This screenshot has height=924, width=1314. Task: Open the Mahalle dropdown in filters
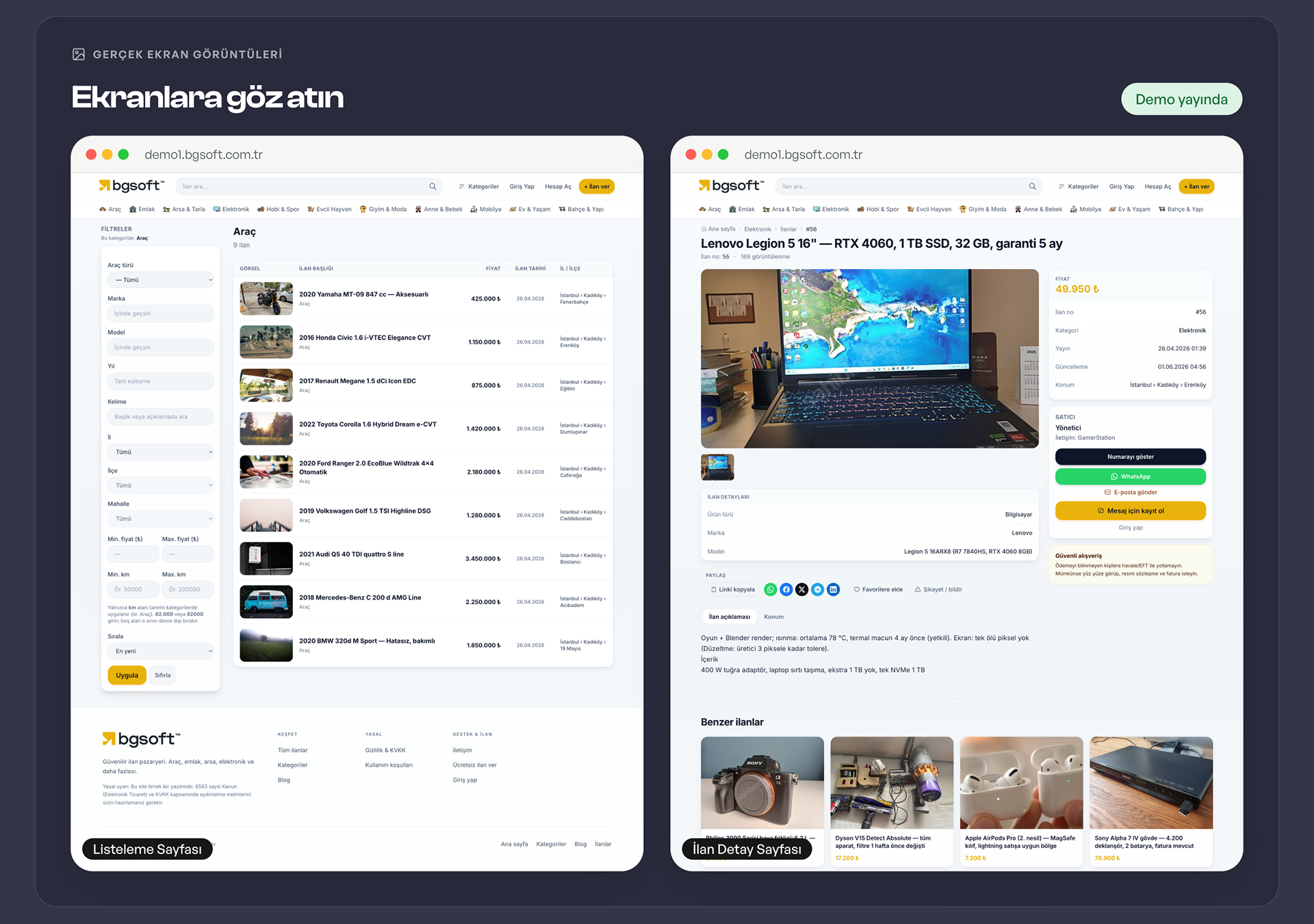pyautogui.click(x=161, y=519)
